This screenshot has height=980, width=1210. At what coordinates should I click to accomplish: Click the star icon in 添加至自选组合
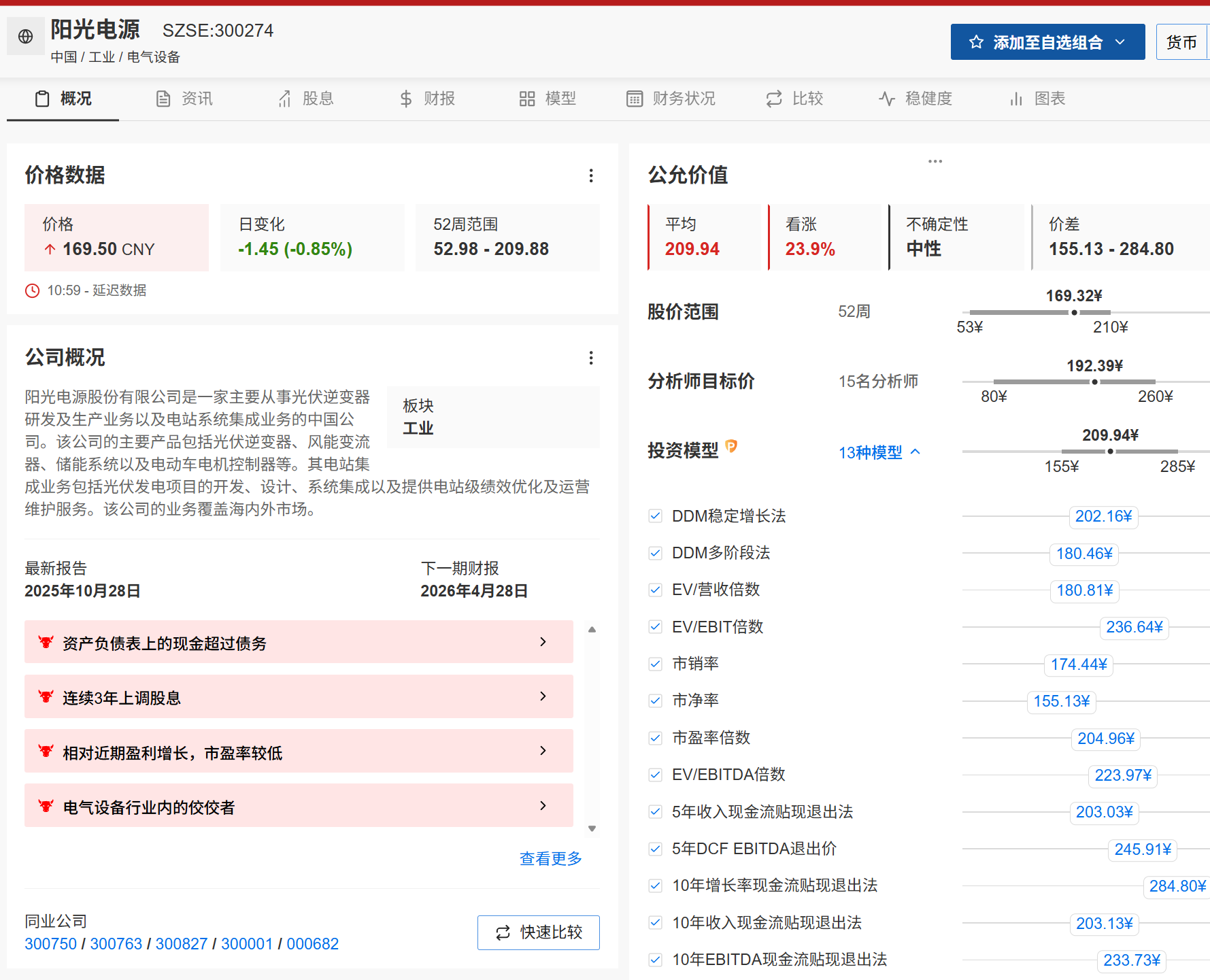(976, 42)
